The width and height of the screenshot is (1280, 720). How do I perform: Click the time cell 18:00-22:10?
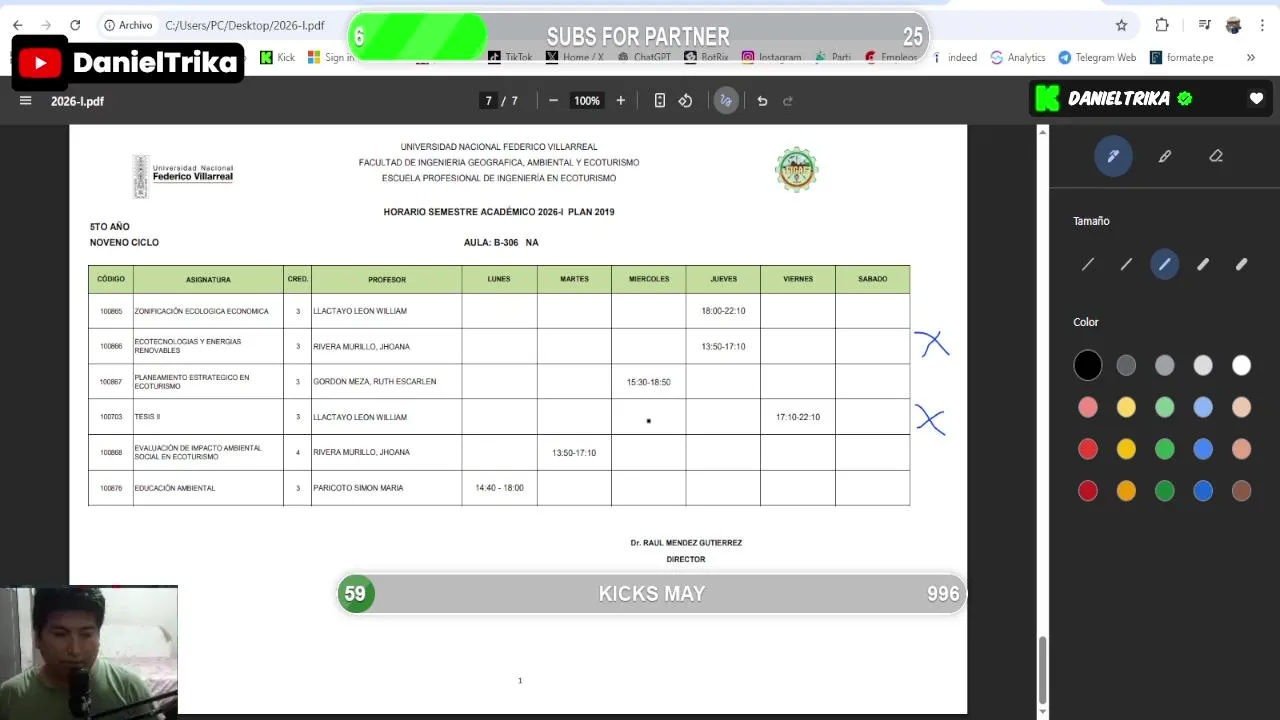tap(723, 311)
